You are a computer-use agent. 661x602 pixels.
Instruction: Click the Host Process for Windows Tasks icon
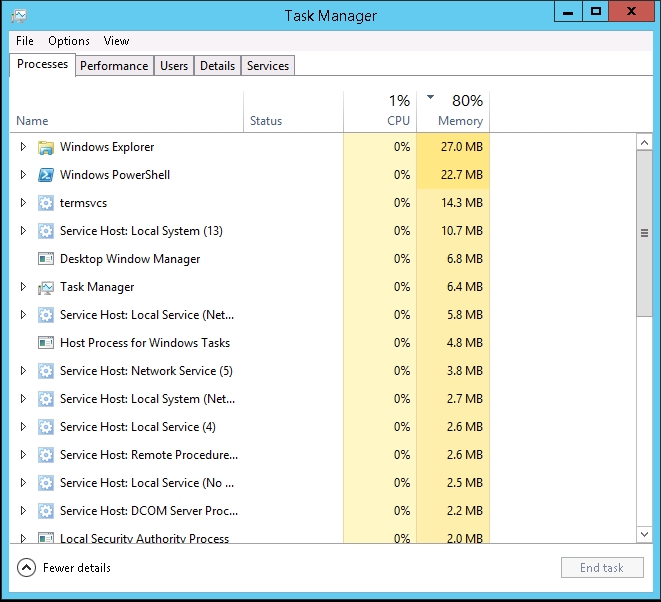point(46,343)
